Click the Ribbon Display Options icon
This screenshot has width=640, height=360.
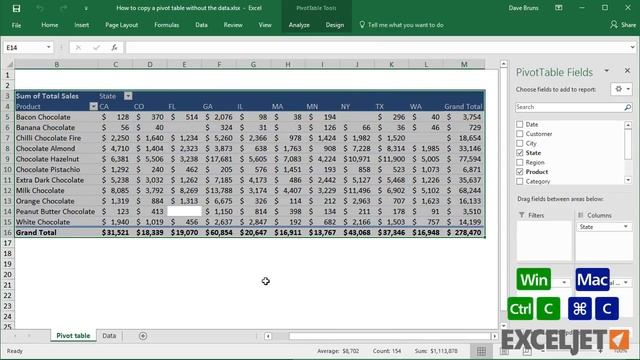coord(558,8)
